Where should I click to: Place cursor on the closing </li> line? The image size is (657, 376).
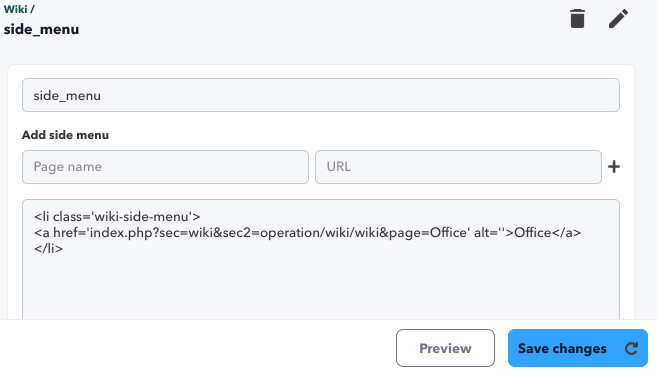(x=48, y=249)
